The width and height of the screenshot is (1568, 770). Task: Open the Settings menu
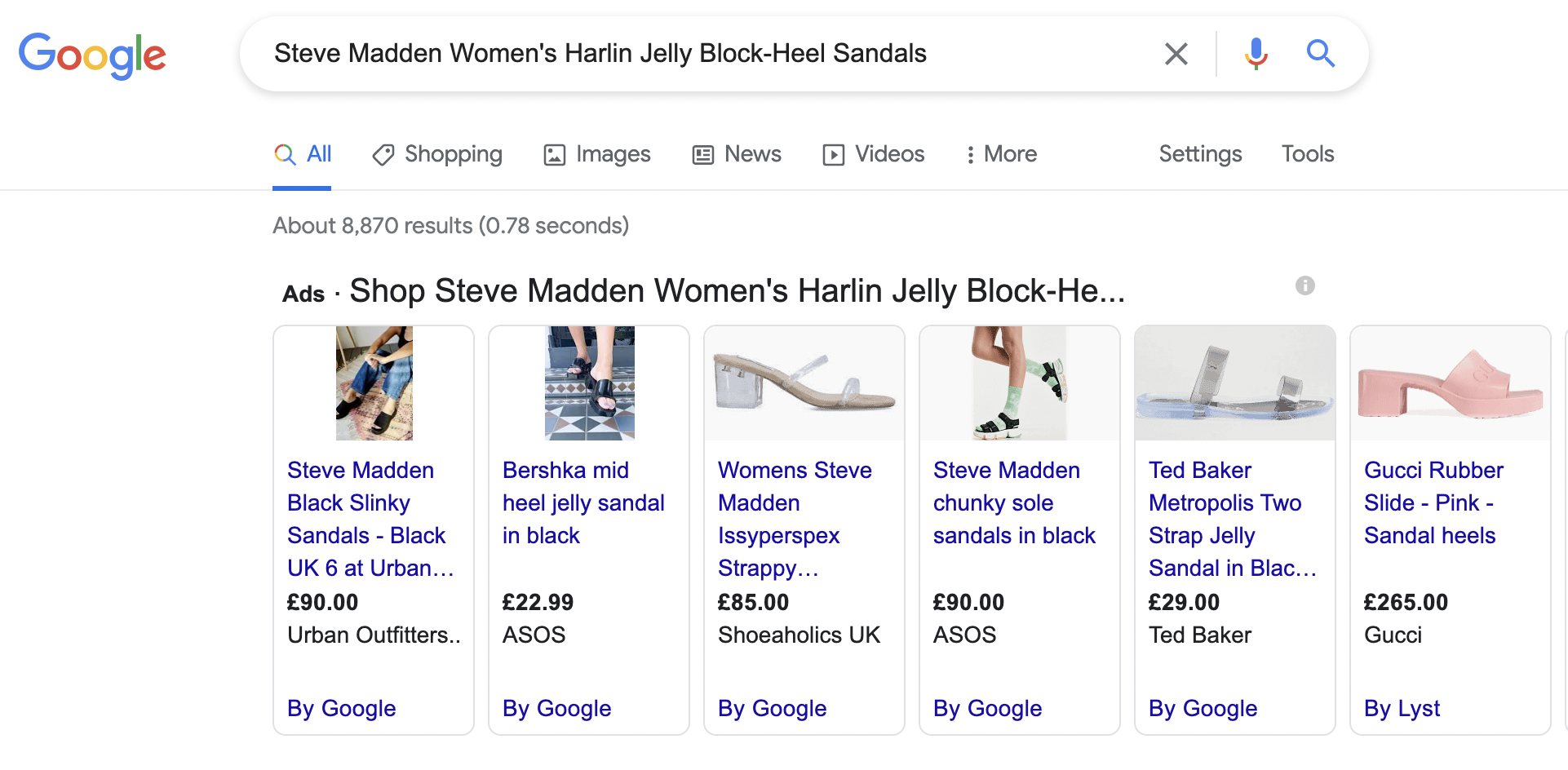click(1200, 154)
